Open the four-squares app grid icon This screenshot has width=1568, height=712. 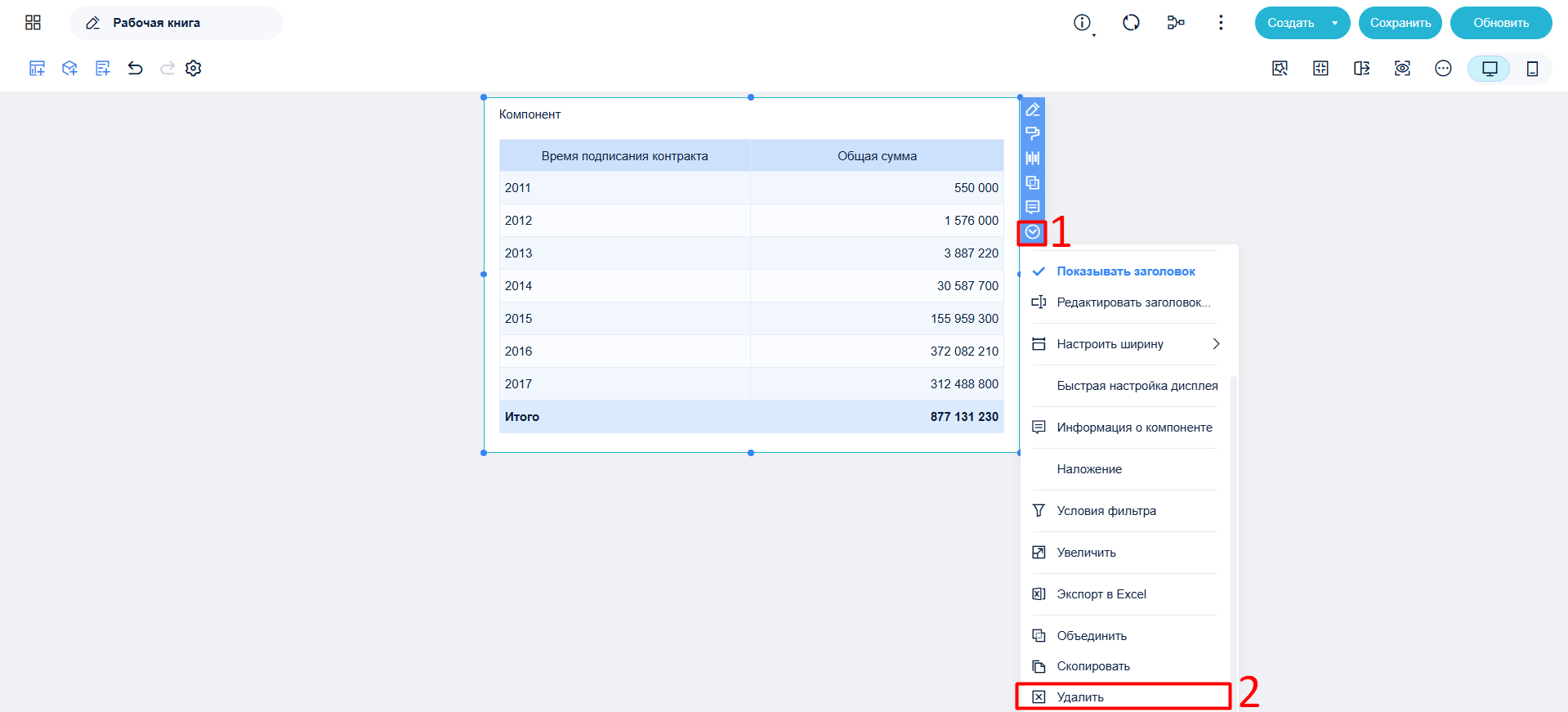coord(33,23)
